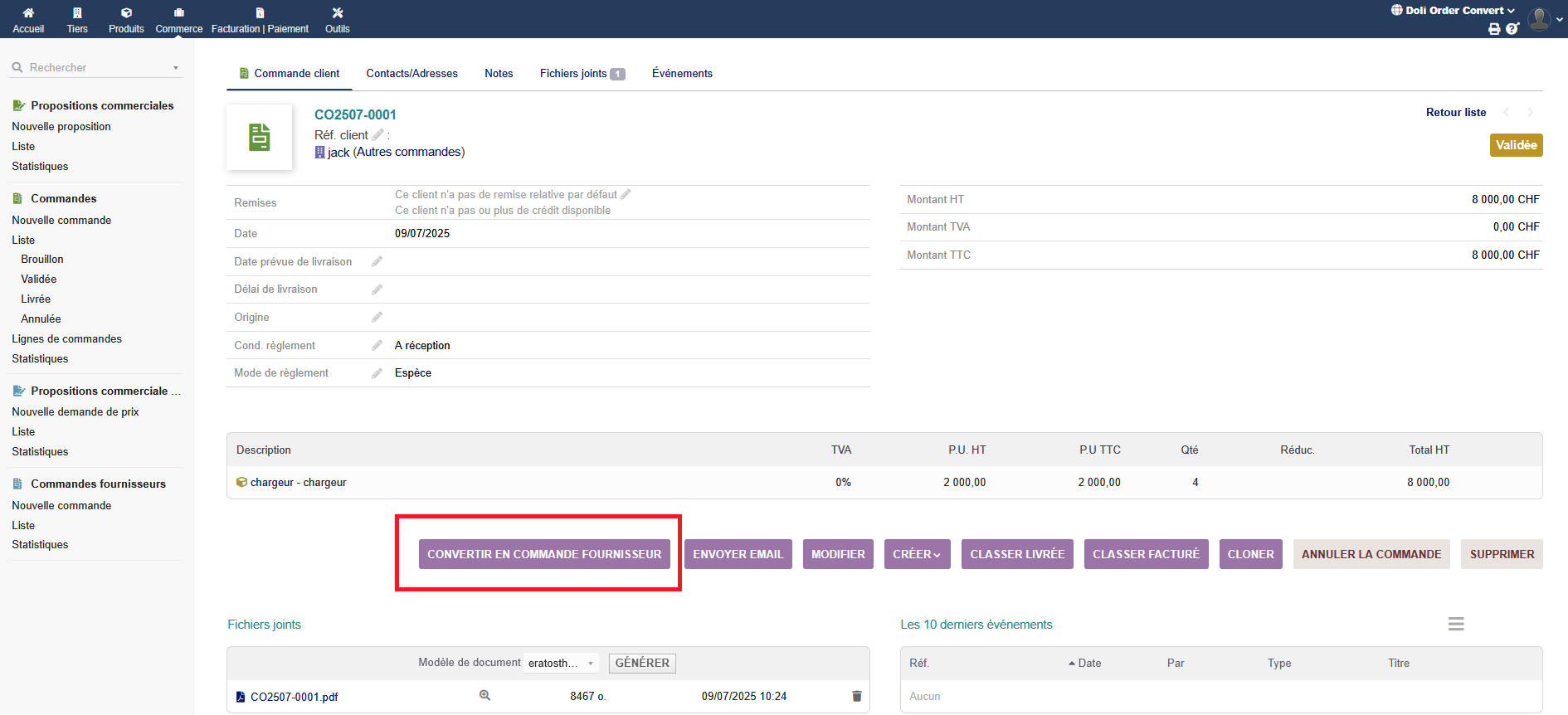Open the Modèle de document dropdown

(561, 663)
